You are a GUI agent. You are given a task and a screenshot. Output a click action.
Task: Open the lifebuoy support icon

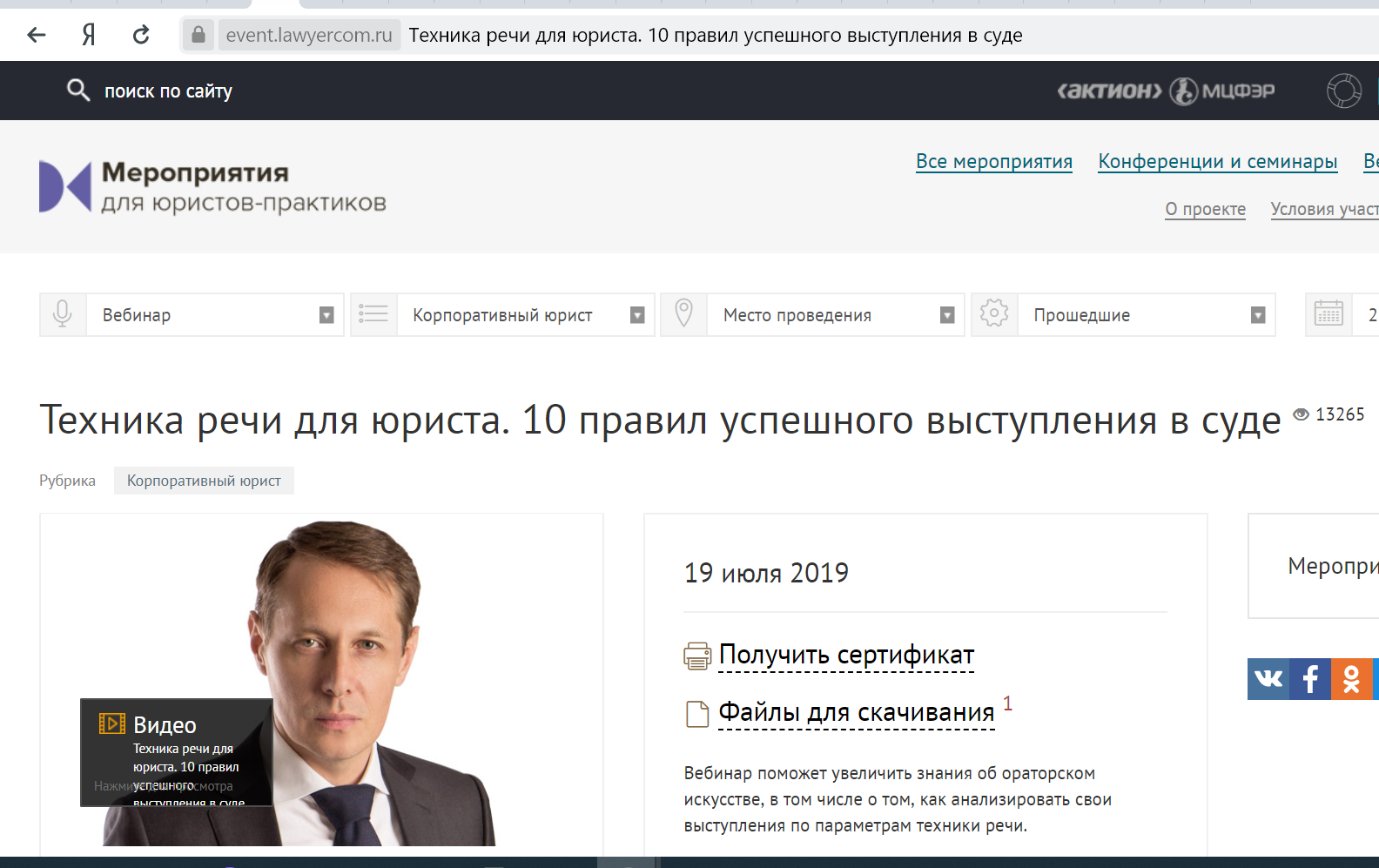[x=1344, y=91]
